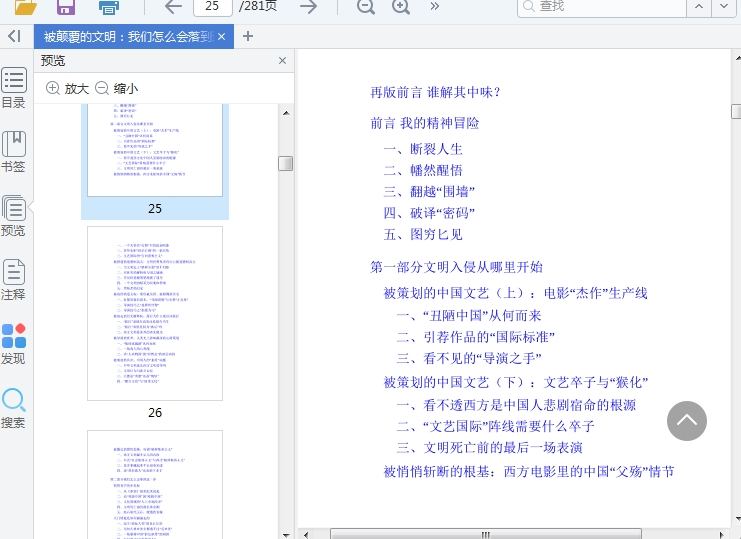Click the 查找 search field

(x=602, y=7)
